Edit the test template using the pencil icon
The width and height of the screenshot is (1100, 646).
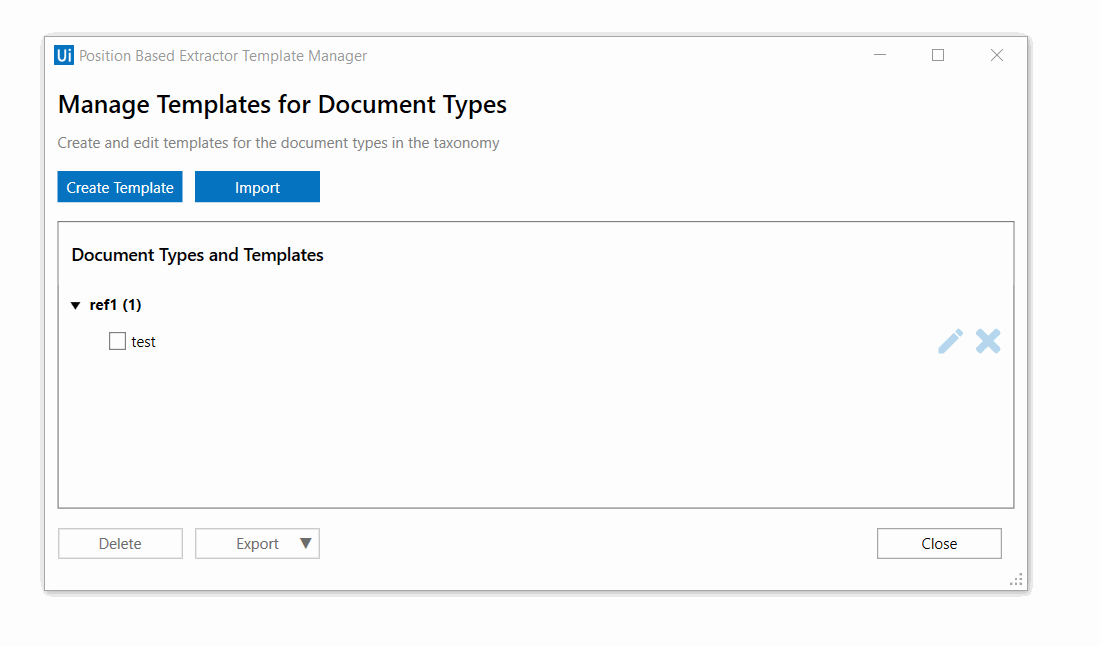(950, 341)
